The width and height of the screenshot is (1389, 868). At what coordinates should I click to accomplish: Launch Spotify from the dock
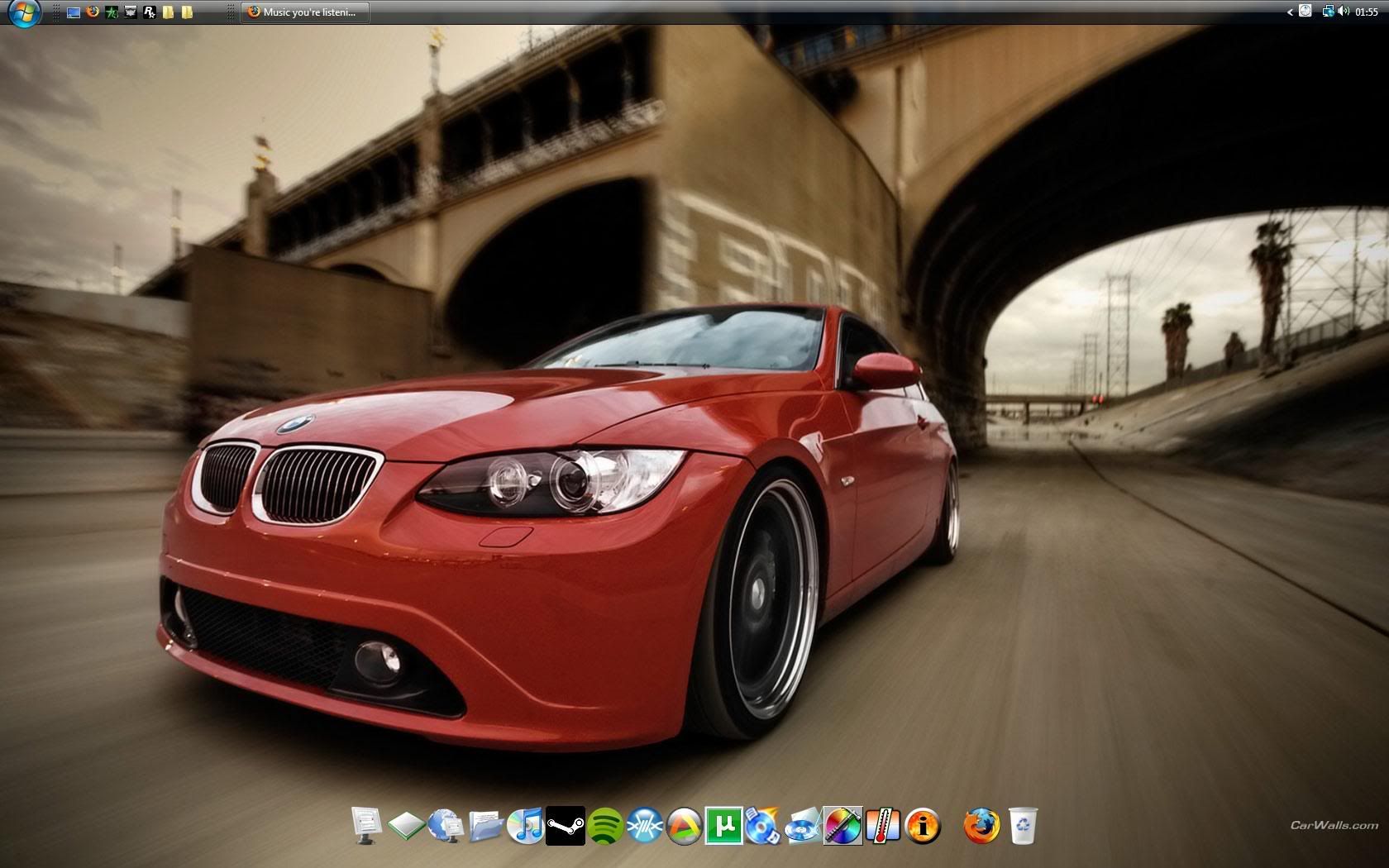pos(605,826)
